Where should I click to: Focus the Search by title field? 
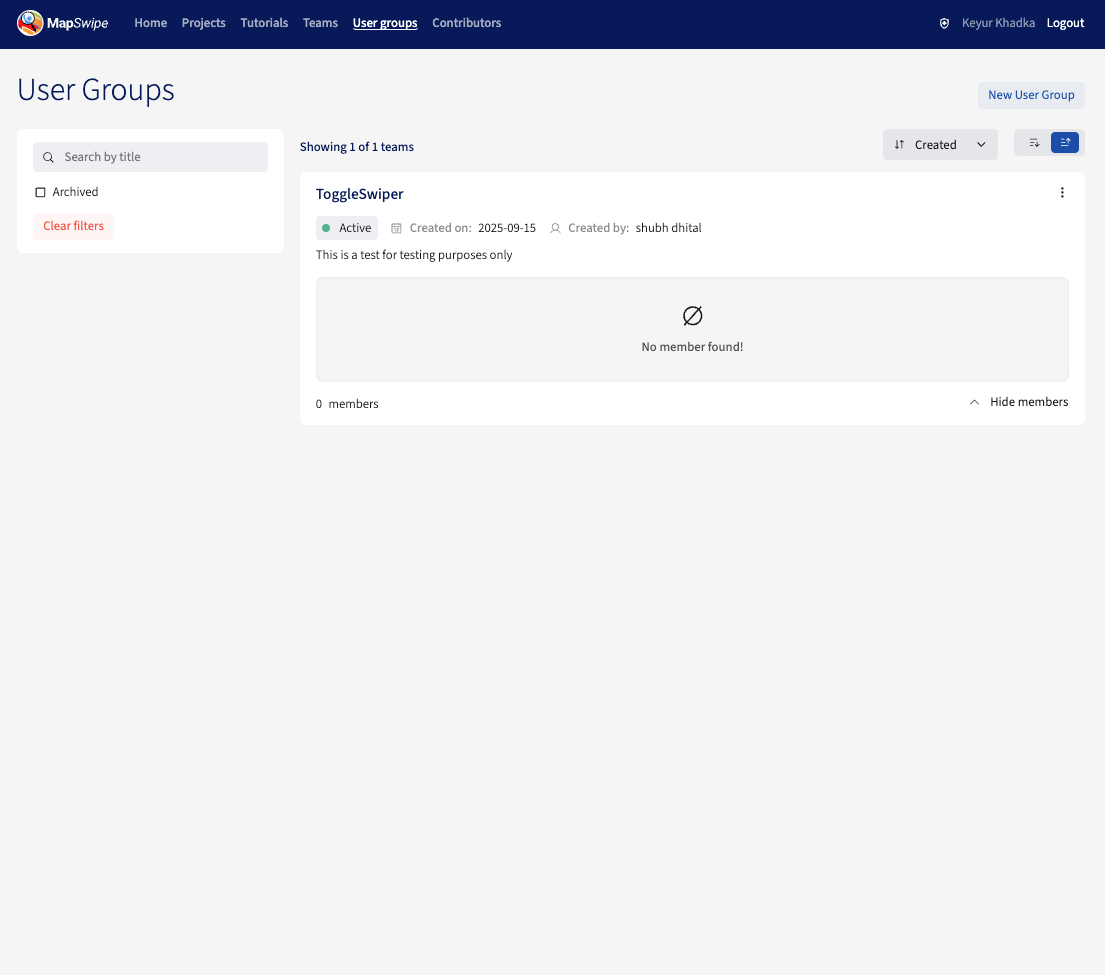coord(160,157)
